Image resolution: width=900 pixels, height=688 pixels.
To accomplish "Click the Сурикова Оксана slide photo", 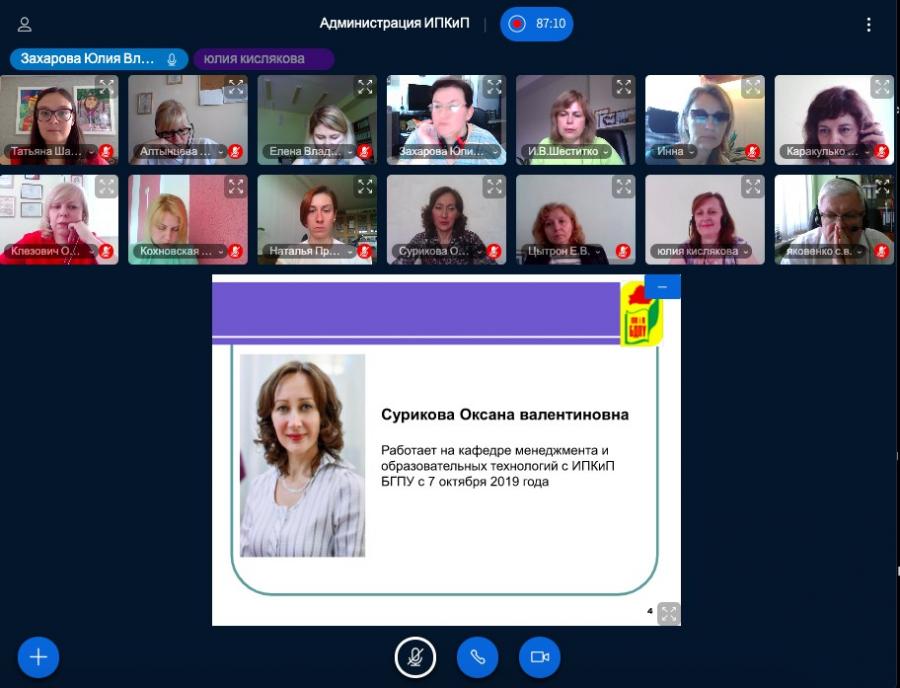I will pyautogui.click(x=302, y=456).
